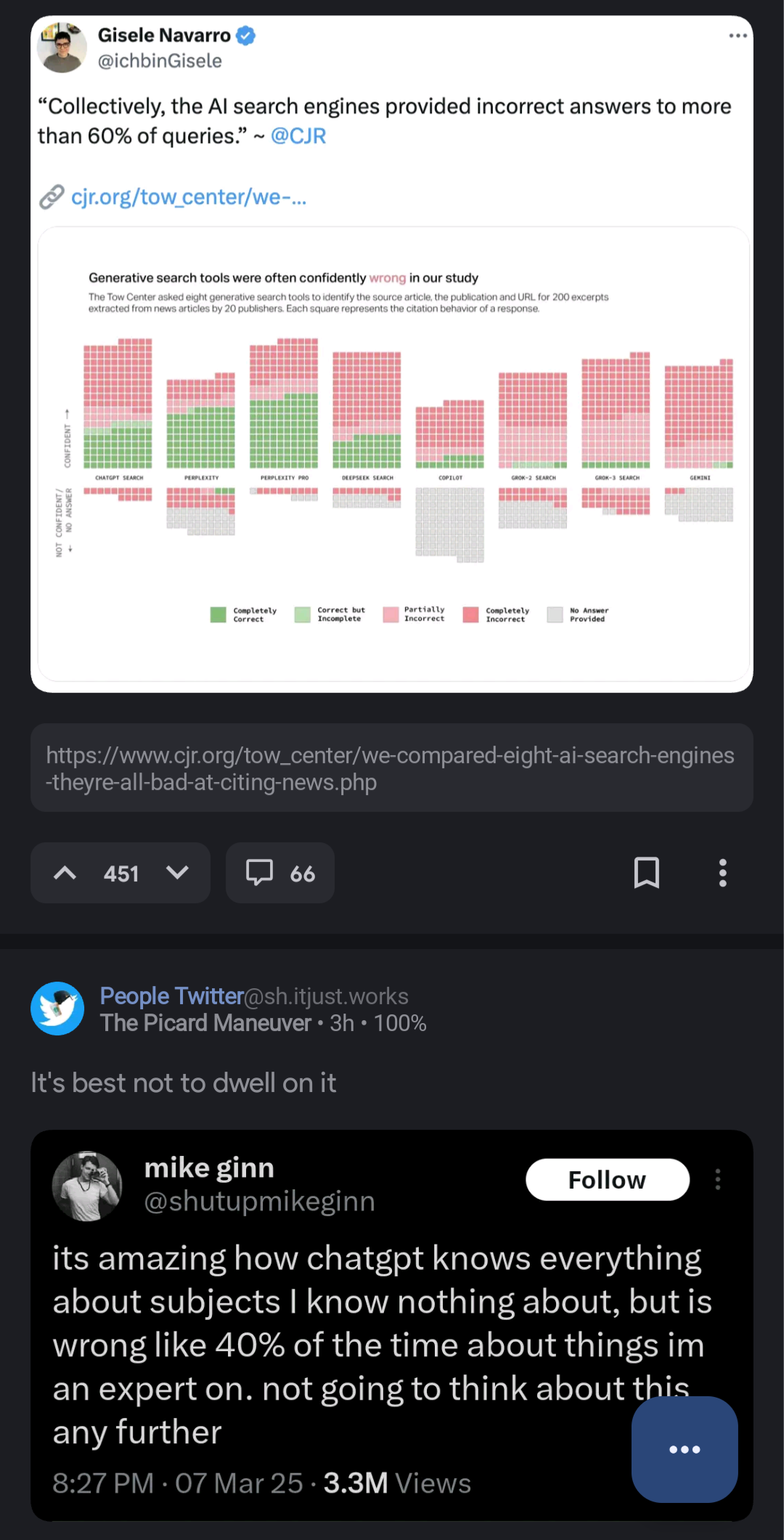Viewport: 784px width, 1540px height.
Task: Open The Picard Maneuver user profile
Action: point(205,1023)
